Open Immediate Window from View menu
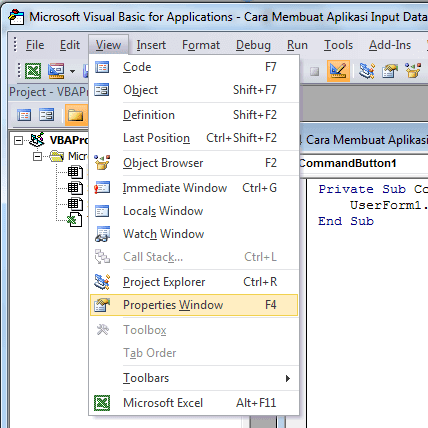Viewport: 428px width, 428px height. [194, 188]
